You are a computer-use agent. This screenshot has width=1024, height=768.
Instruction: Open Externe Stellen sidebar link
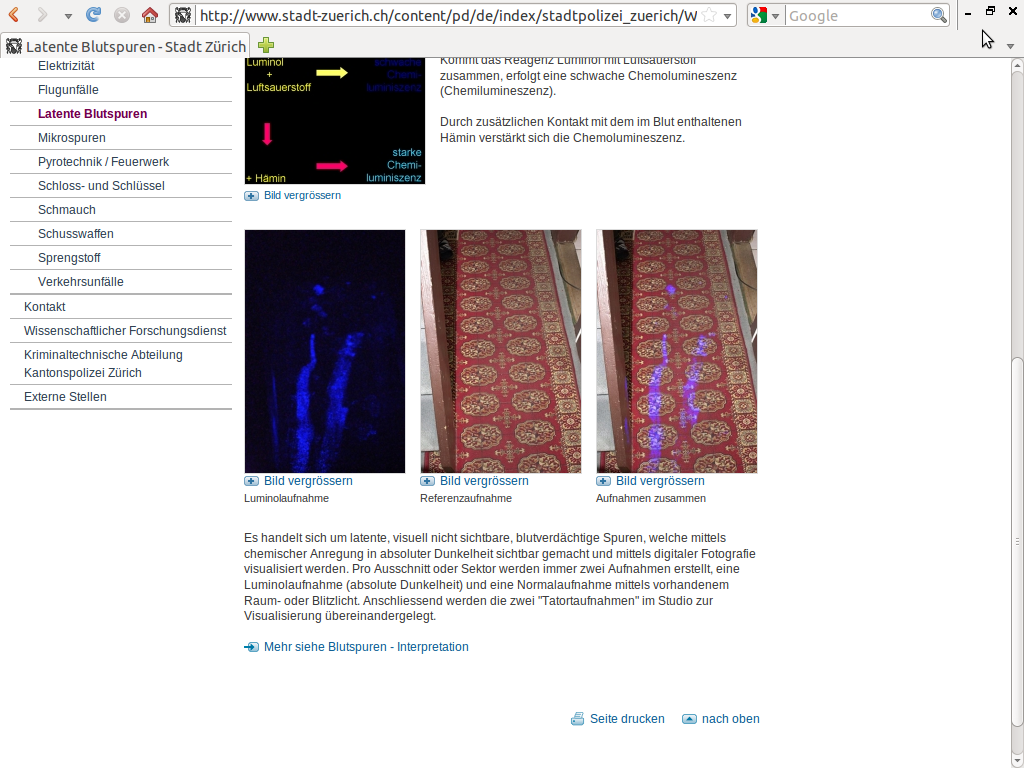65,397
